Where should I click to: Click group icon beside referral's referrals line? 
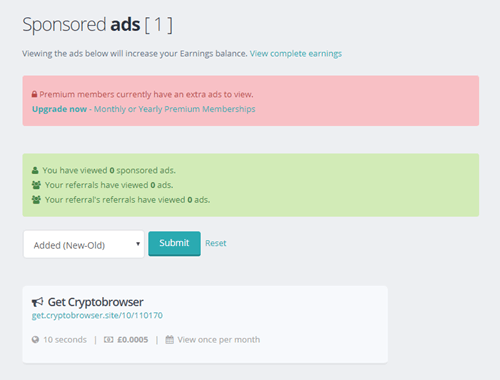(x=36, y=200)
